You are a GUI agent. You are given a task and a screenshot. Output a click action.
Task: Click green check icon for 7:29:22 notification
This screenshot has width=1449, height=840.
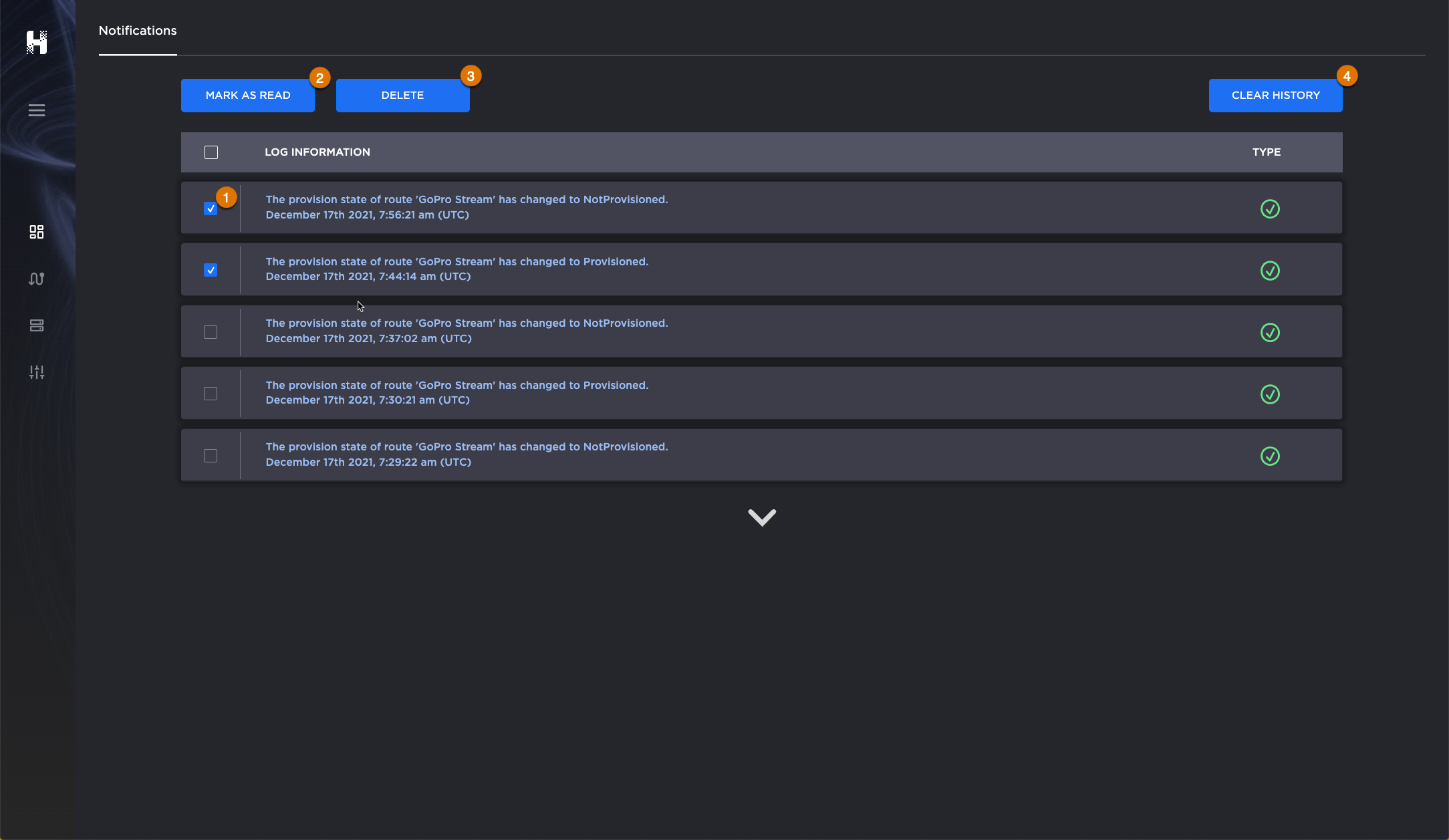1270,456
